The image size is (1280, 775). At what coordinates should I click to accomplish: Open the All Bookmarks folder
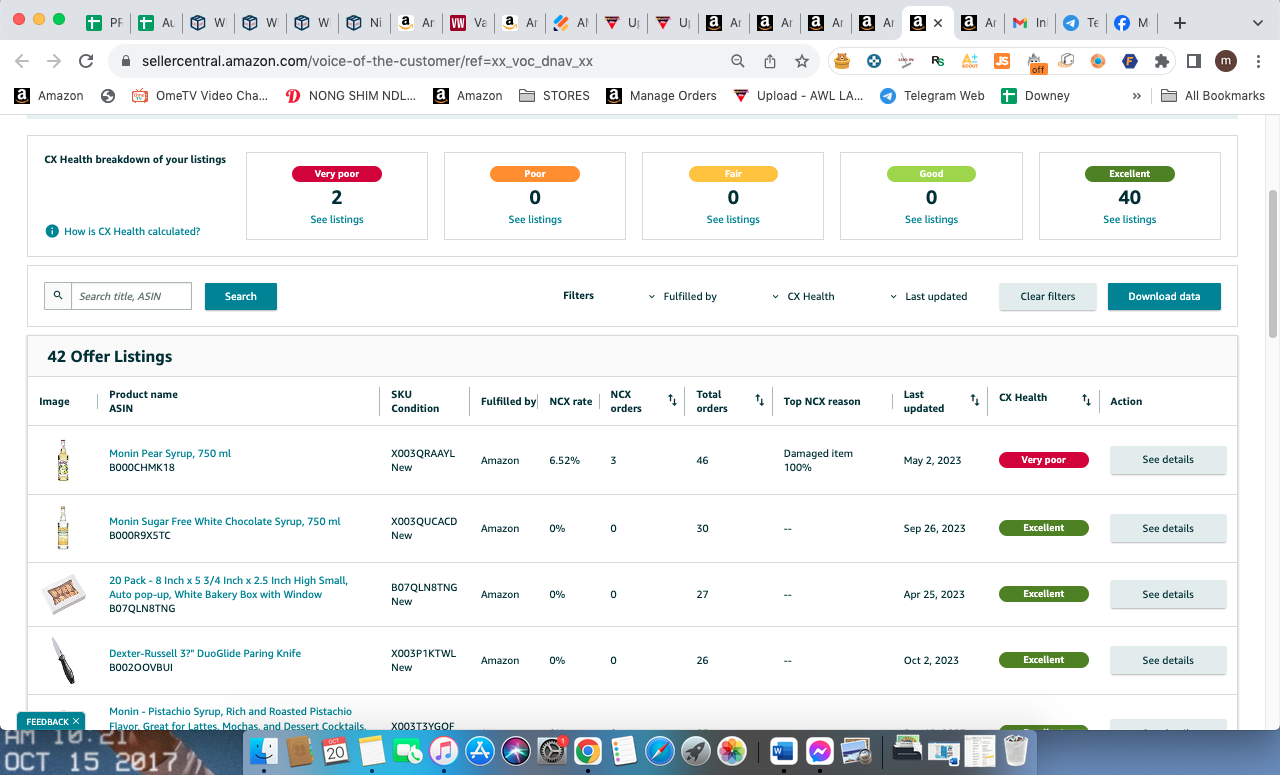[1213, 96]
